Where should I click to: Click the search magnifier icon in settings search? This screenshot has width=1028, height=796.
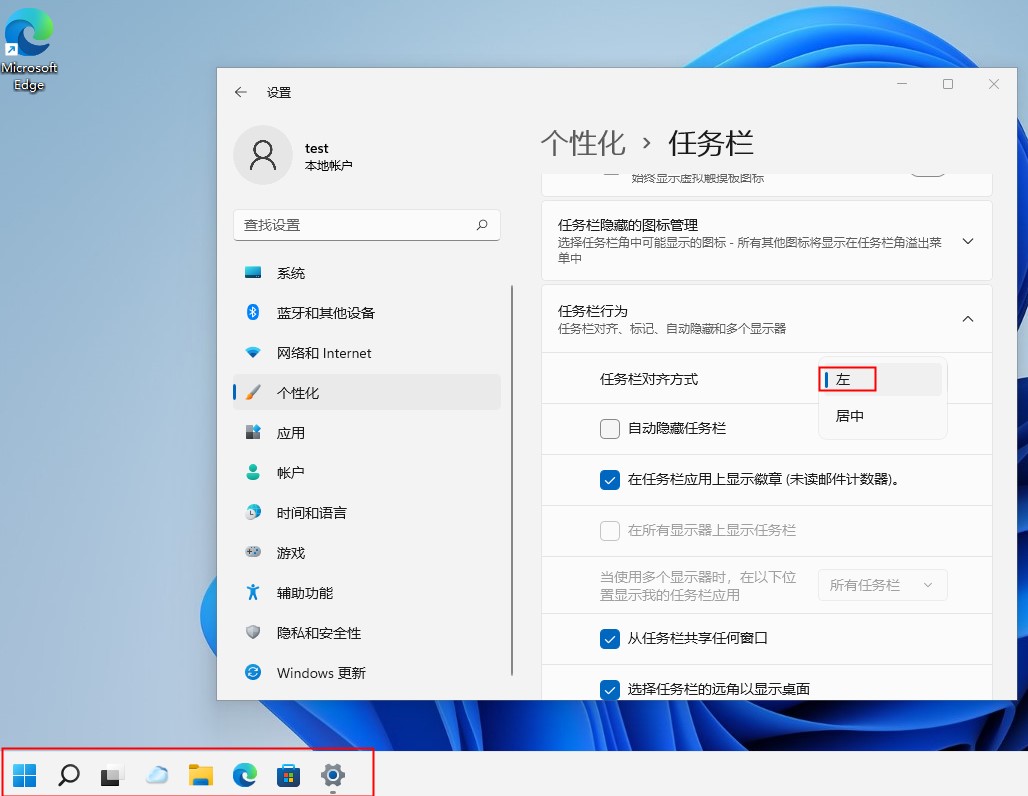coord(482,225)
